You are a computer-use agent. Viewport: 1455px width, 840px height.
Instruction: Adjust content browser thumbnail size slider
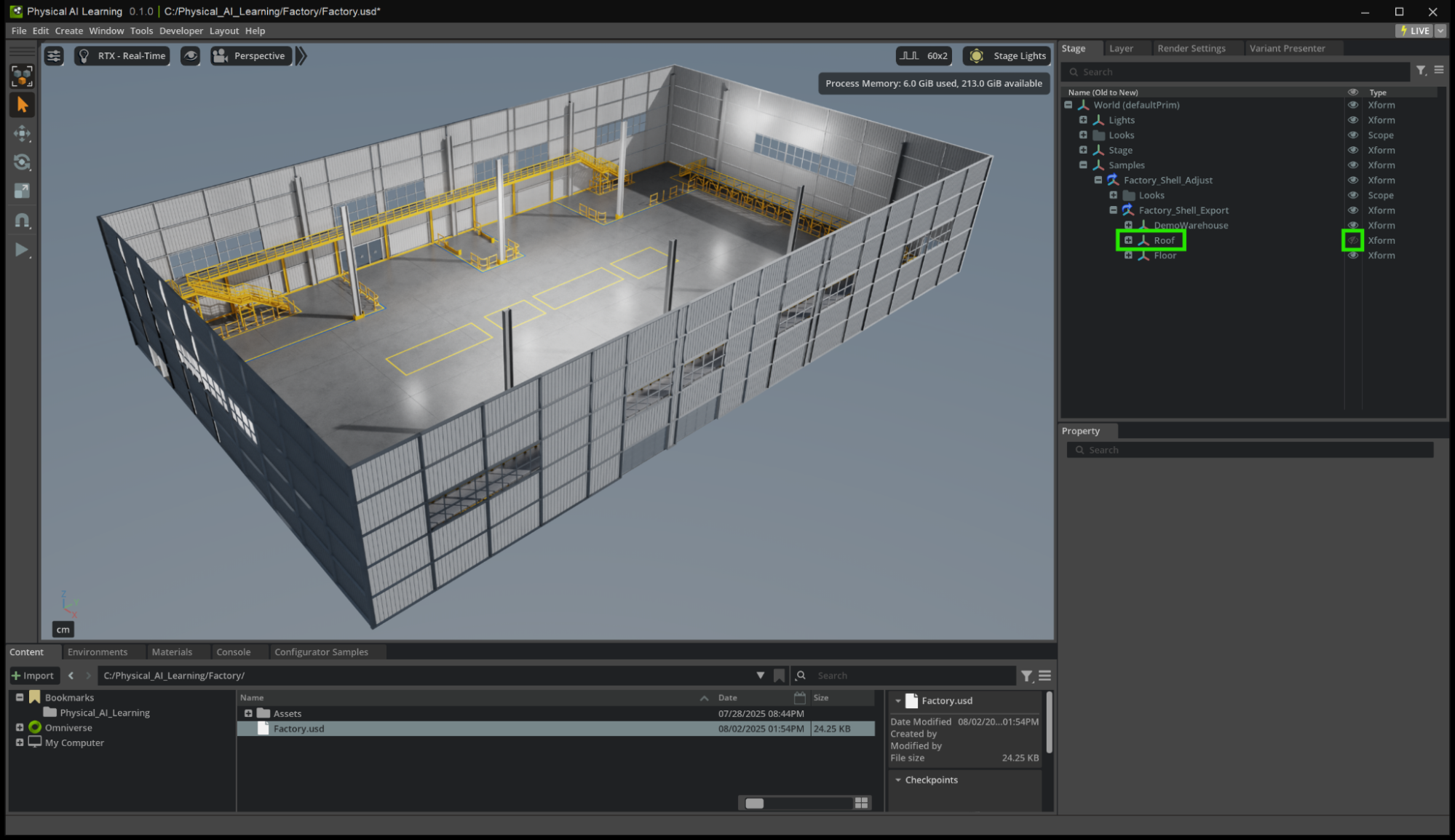(x=755, y=803)
